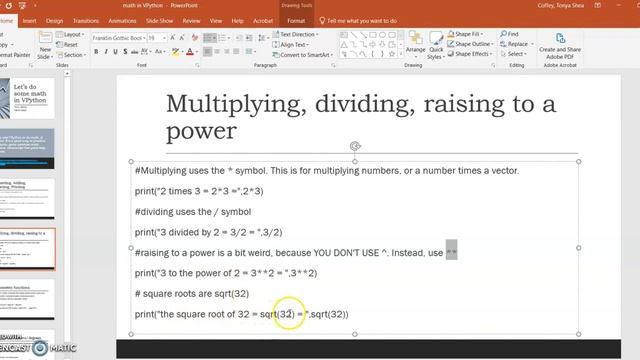Select the right arrow shape in gallery
This screenshot has height=360, width=640.
point(373,44)
